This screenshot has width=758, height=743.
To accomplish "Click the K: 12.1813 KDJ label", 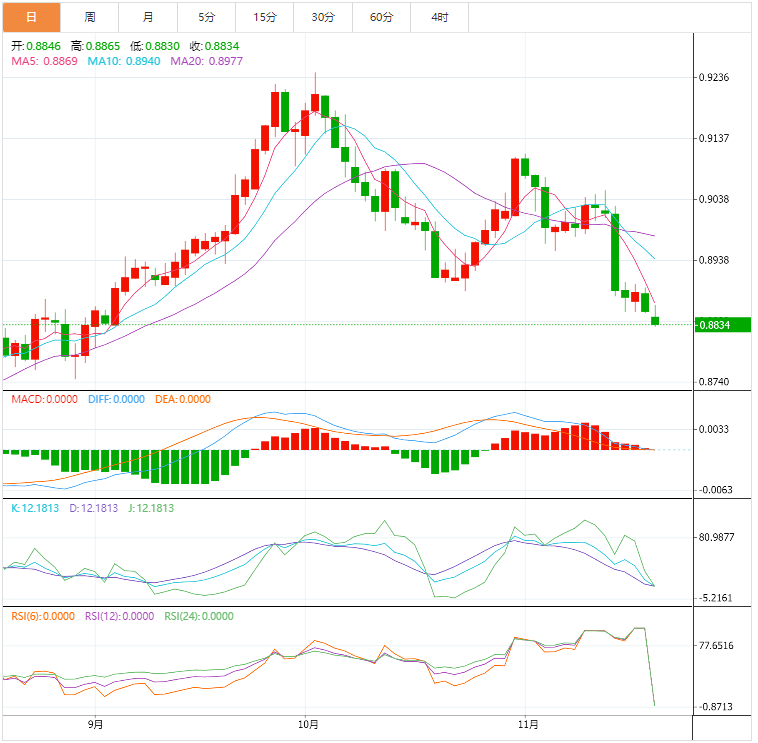I will click(36, 508).
